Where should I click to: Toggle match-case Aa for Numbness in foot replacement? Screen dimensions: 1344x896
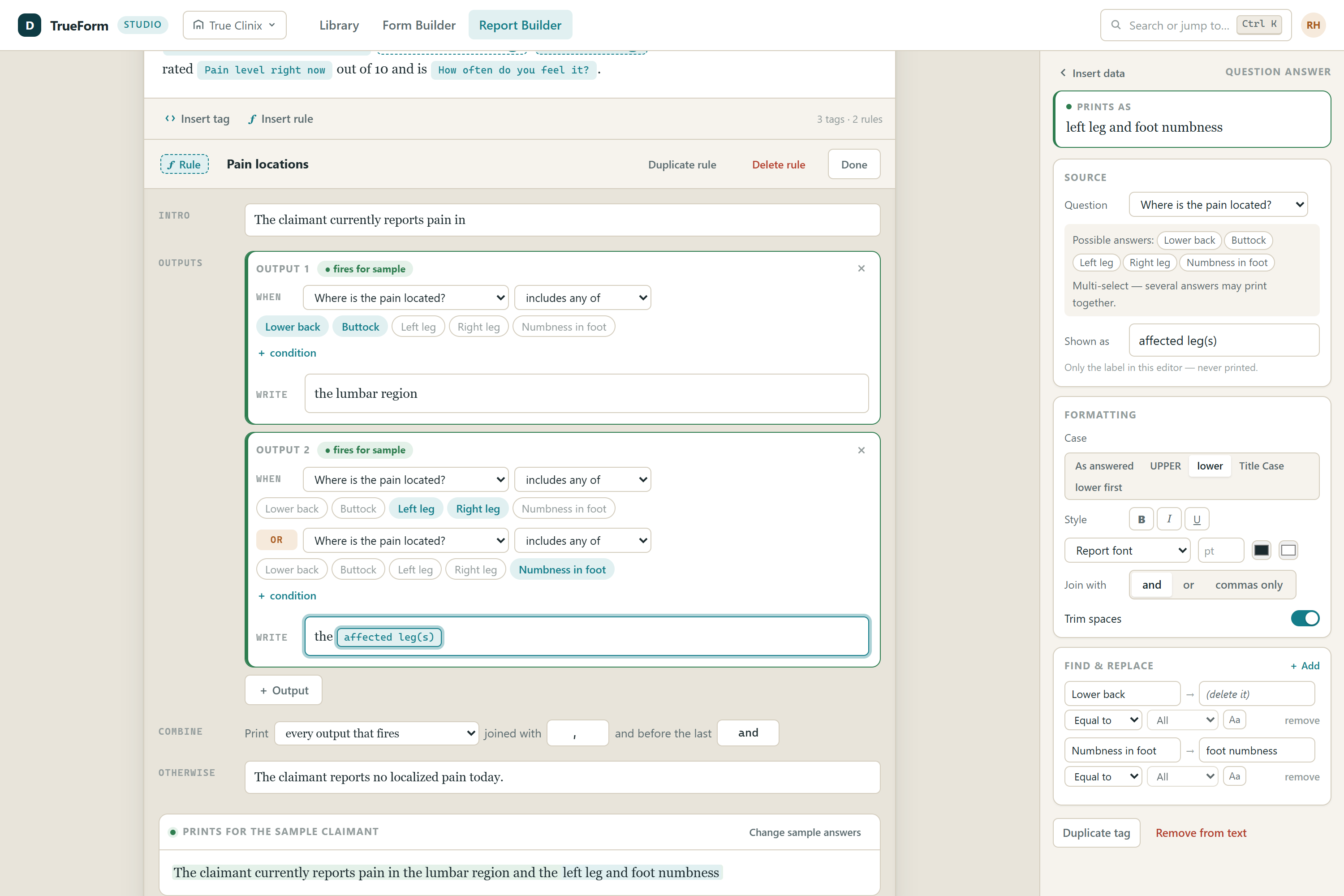[1234, 776]
